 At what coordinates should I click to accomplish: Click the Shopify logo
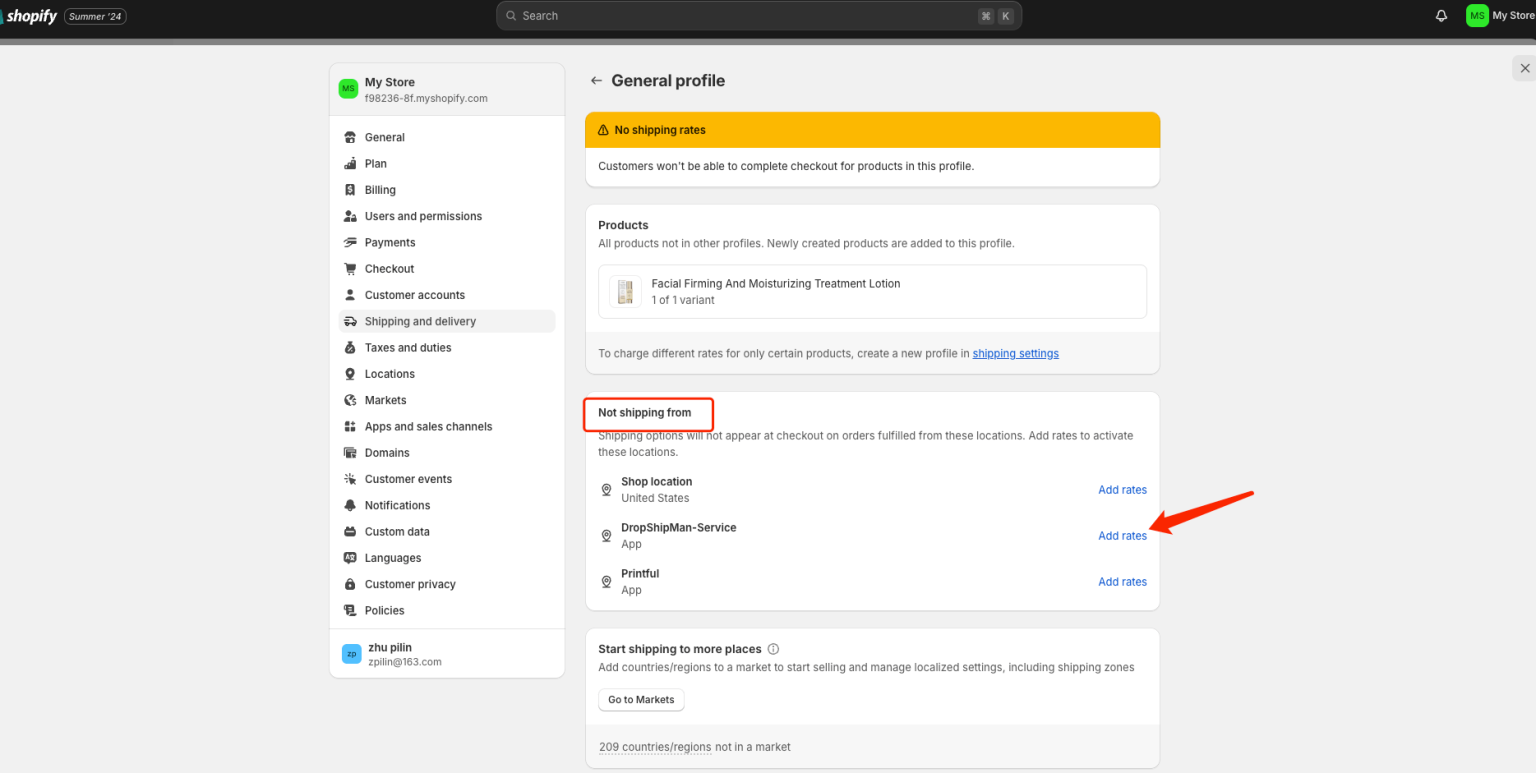coord(29,16)
